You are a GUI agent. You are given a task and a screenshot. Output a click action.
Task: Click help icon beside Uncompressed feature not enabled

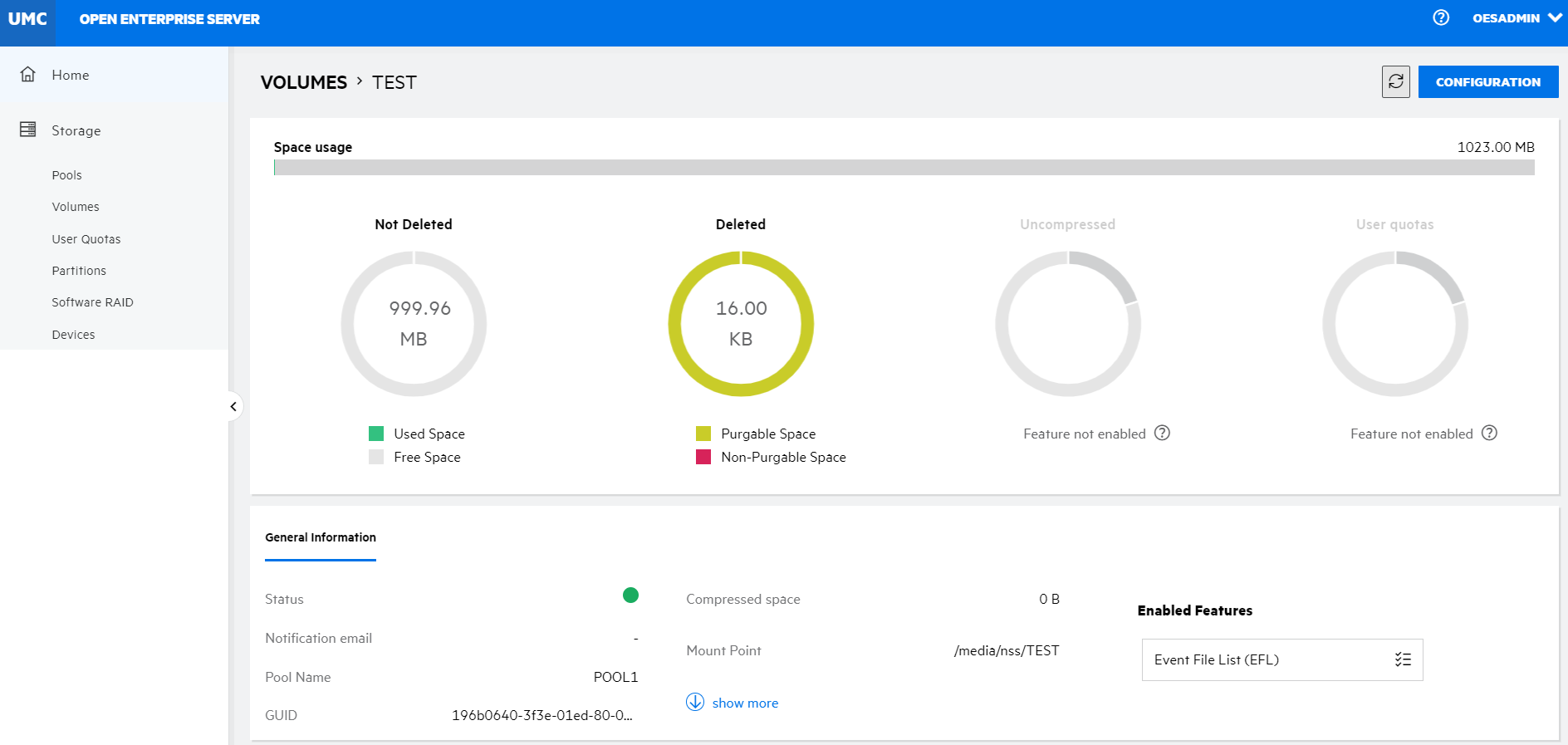pyautogui.click(x=1162, y=433)
